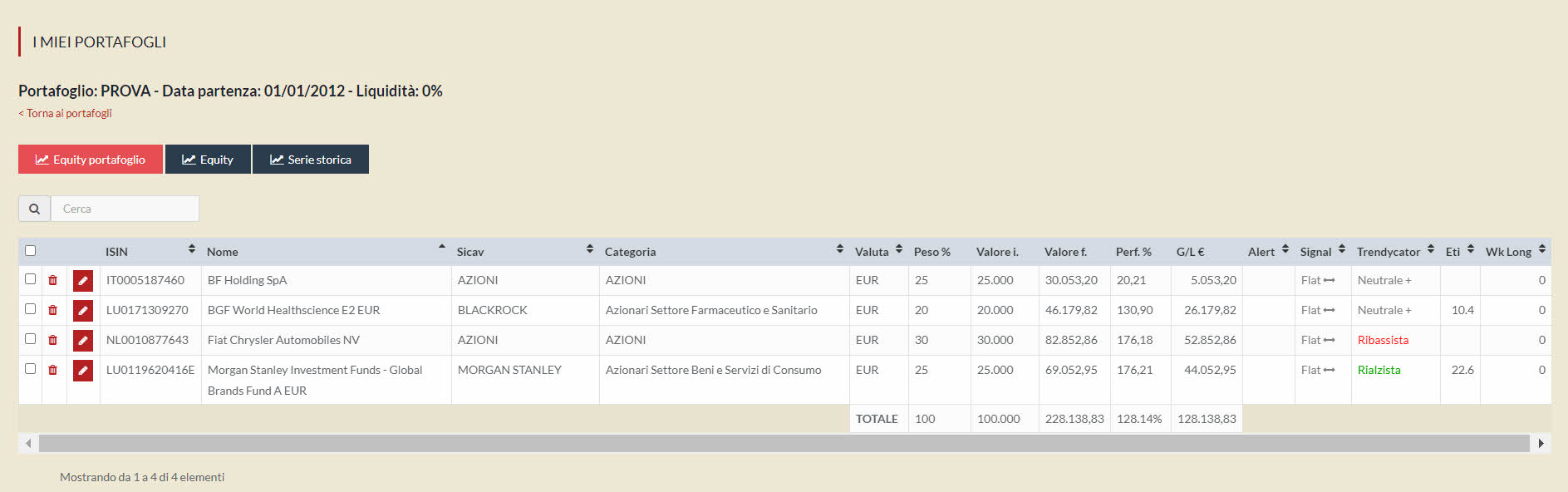Screen dimensions: 1568x492
Task: Click the search magnifier icon
Action: point(34,209)
